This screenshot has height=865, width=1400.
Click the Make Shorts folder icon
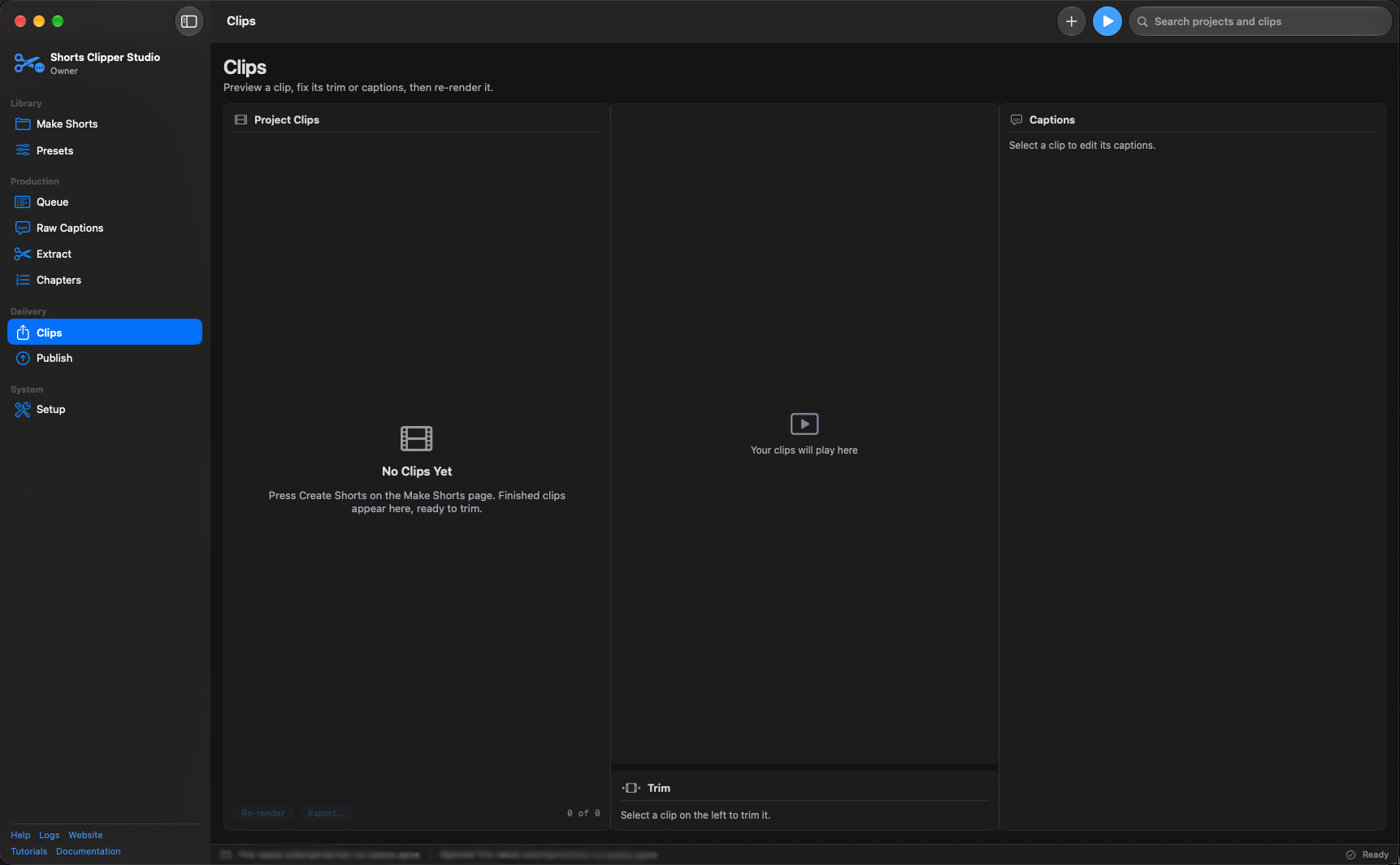click(x=23, y=124)
